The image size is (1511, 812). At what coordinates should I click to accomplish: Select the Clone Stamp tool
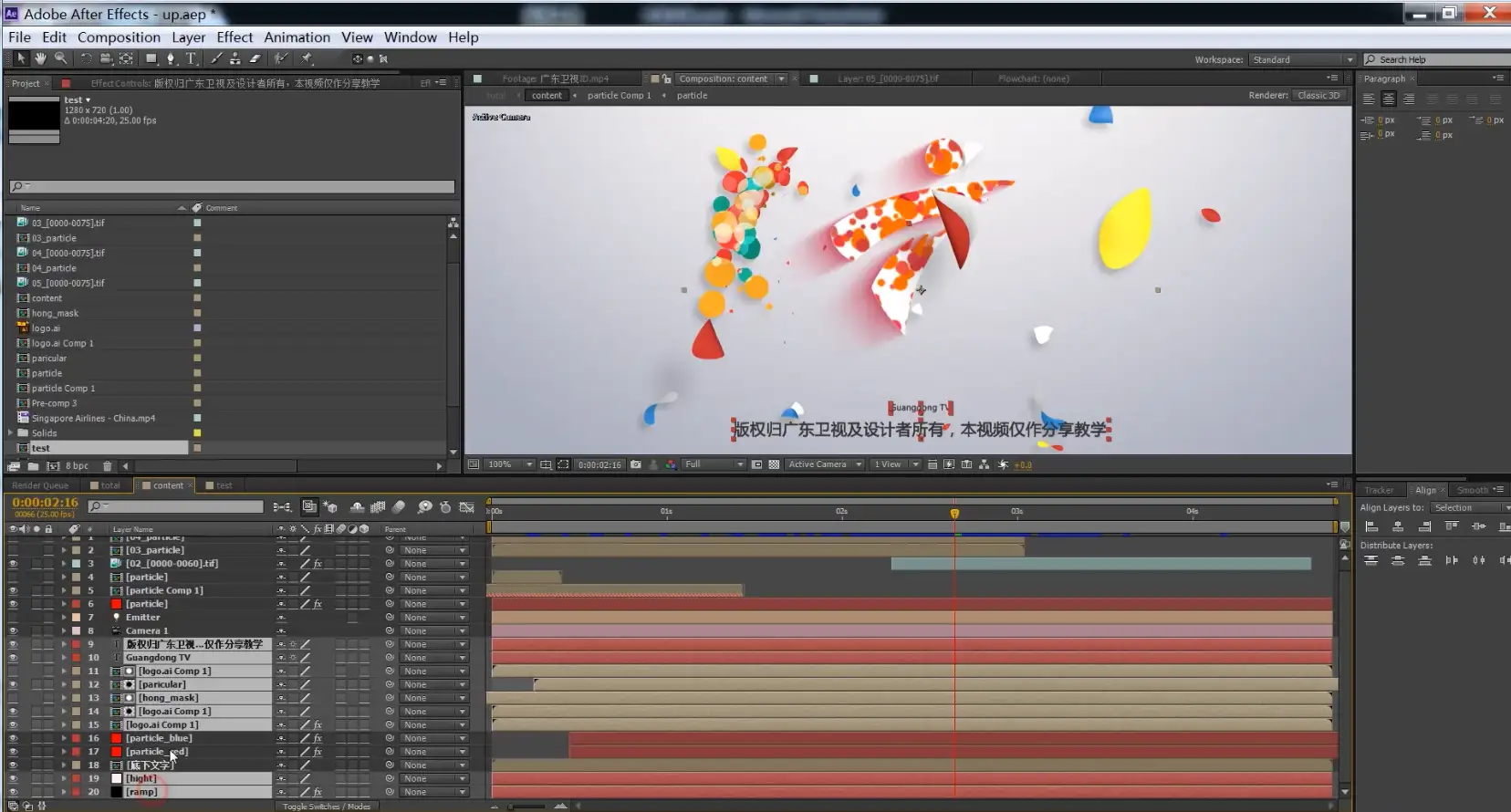[x=235, y=58]
